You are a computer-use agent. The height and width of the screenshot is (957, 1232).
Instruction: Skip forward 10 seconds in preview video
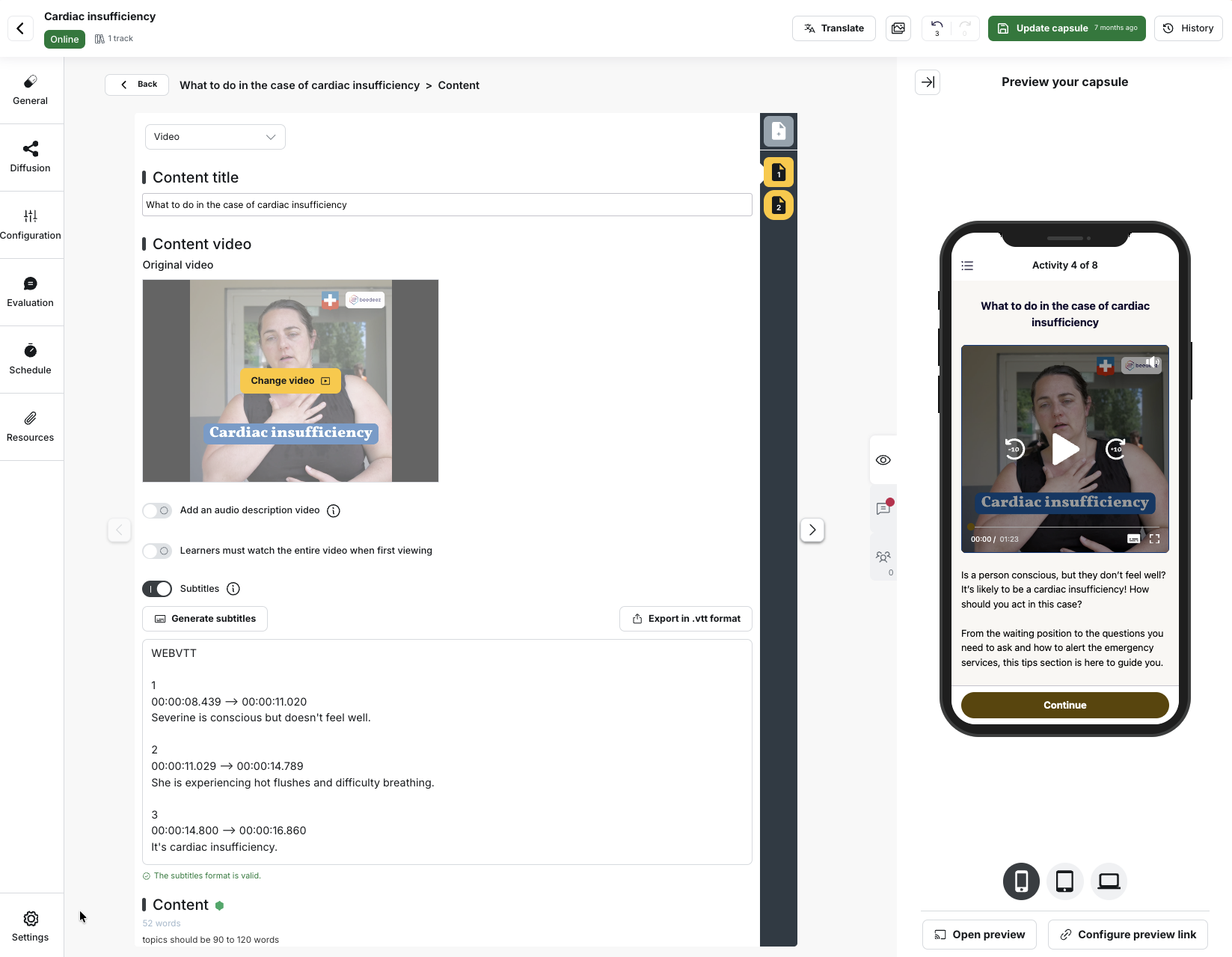(x=1116, y=449)
